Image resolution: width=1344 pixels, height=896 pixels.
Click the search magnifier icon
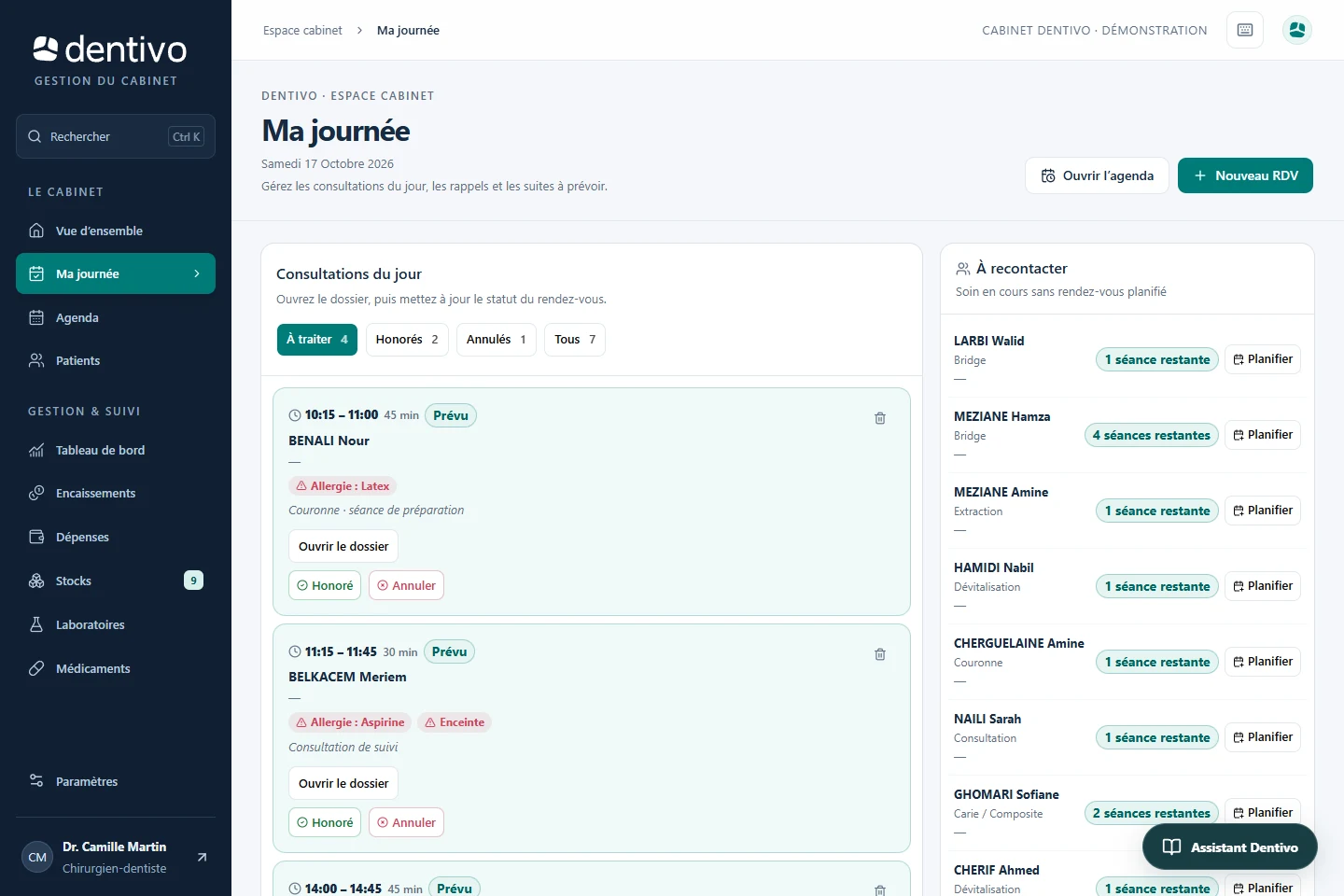coord(35,136)
